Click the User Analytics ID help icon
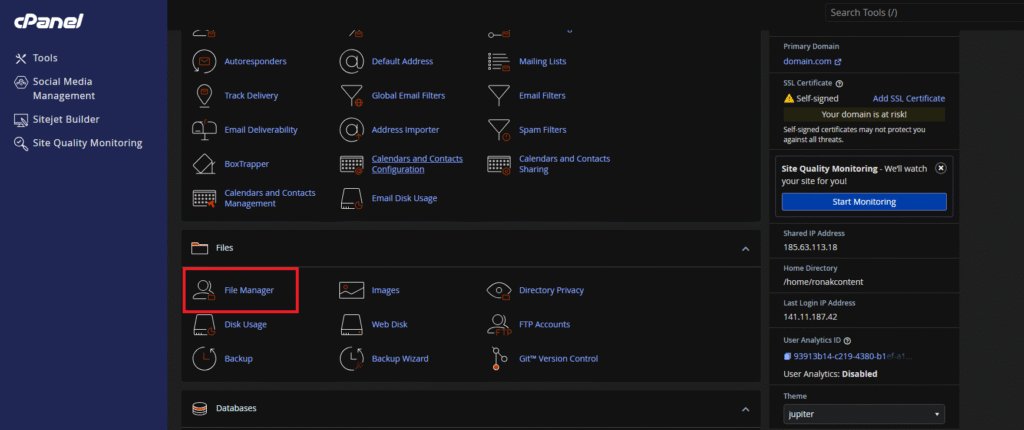Image resolution: width=1024 pixels, height=430 pixels. click(847, 341)
